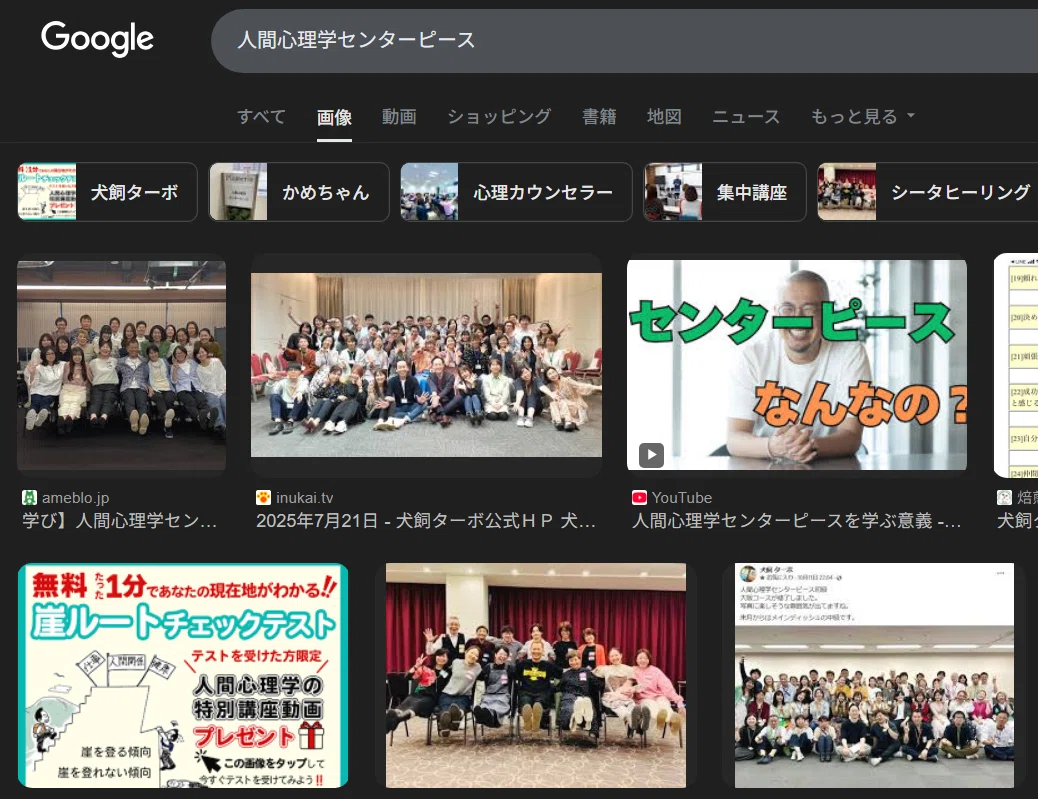This screenshot has height=799, width=1038.
Task: Select the 心理カウンセラー suggestion chip
Action: point(516,192)
